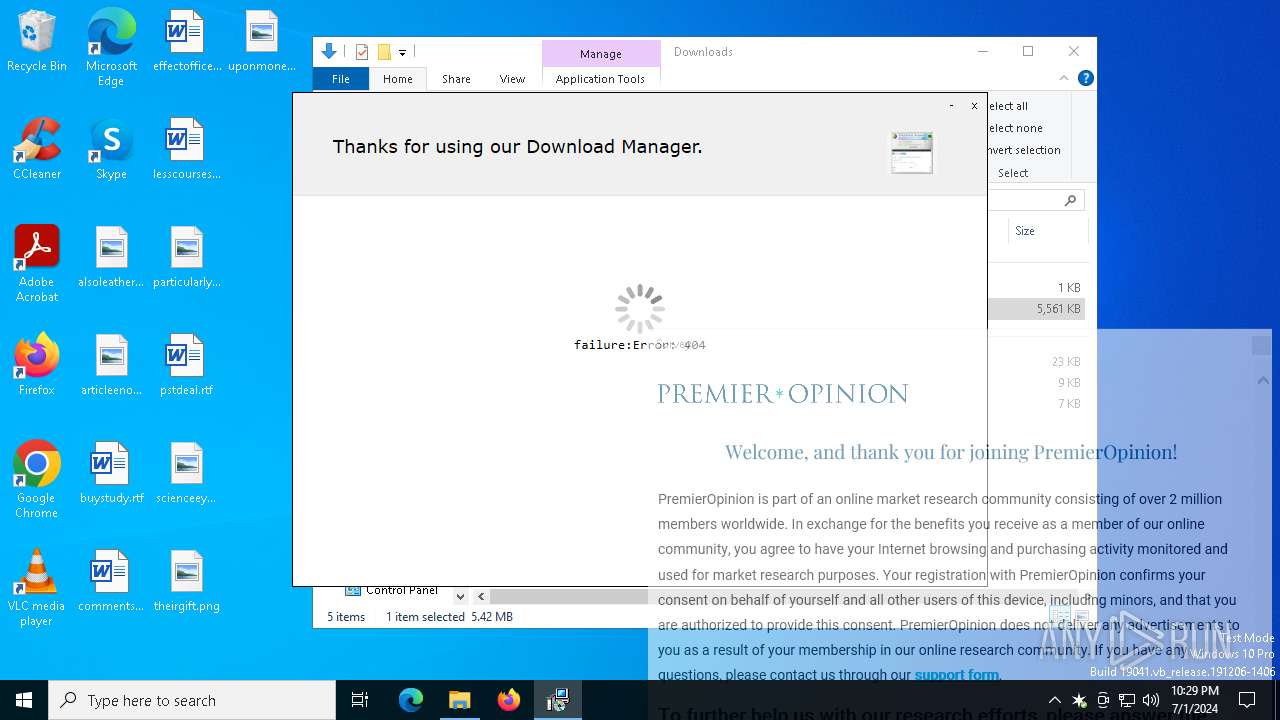1280x720 pixels.
Task: Click the New folder quick access icon
Action: (x=384, y=52)
